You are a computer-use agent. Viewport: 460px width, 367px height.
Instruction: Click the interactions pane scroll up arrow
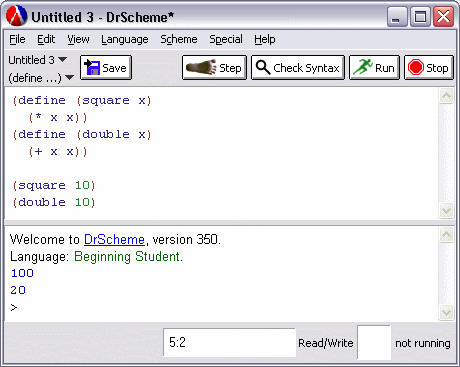pyautogui.click(x=446, y=235)
